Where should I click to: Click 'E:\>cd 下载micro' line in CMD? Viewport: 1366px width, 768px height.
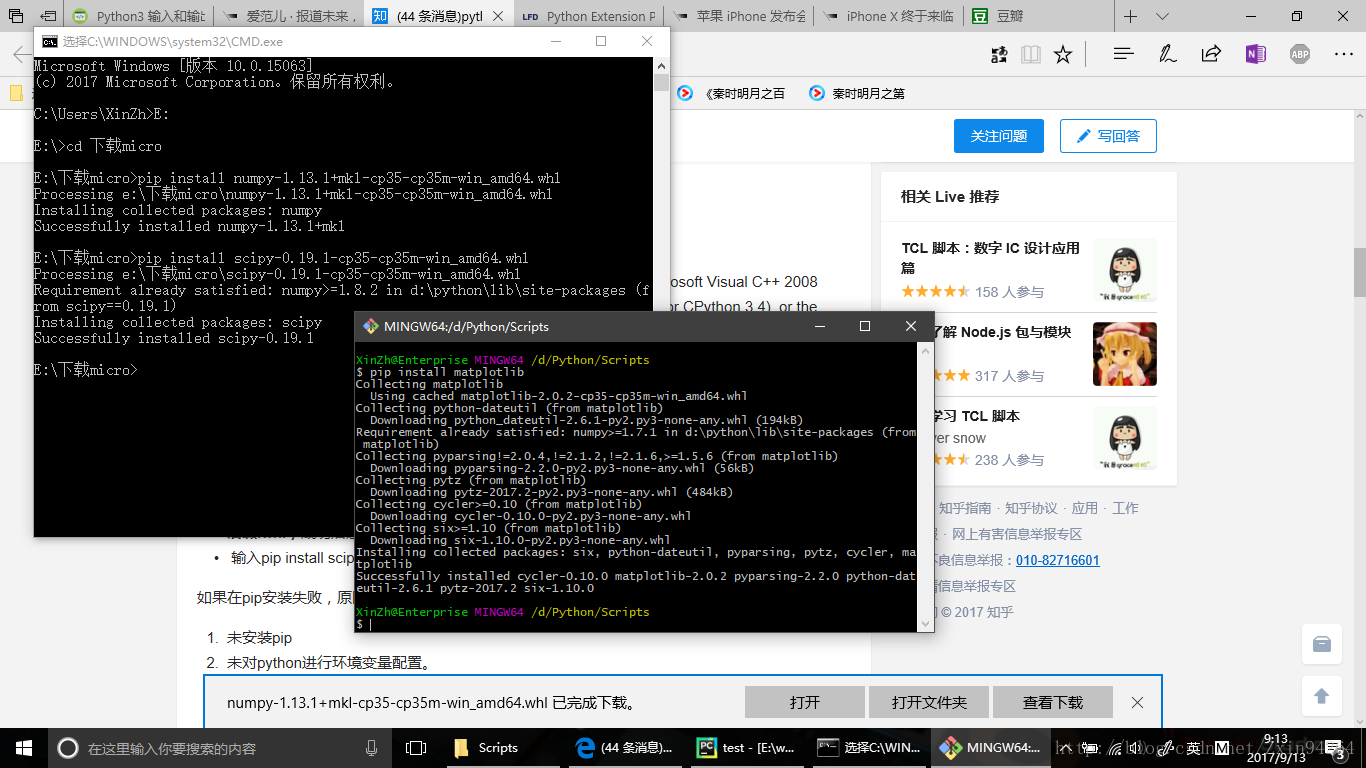point(98,146)
